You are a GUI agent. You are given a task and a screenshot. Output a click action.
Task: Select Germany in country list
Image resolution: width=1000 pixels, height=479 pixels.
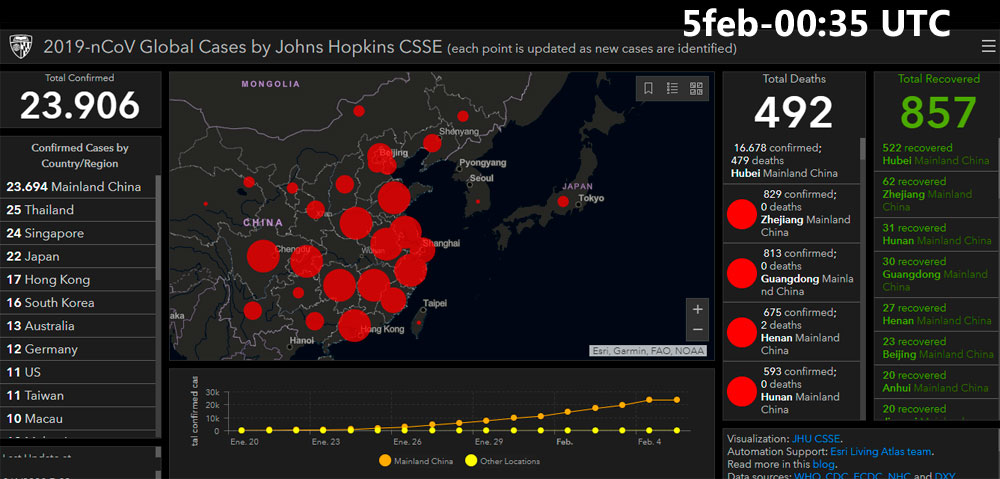78,350
